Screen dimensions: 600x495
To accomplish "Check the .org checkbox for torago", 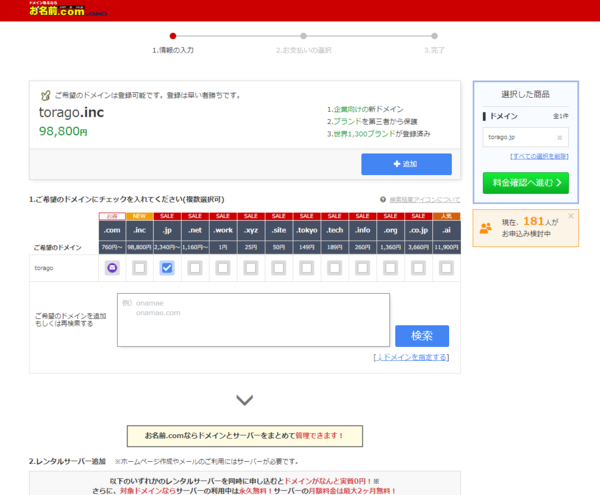I will tap(391, 268).
